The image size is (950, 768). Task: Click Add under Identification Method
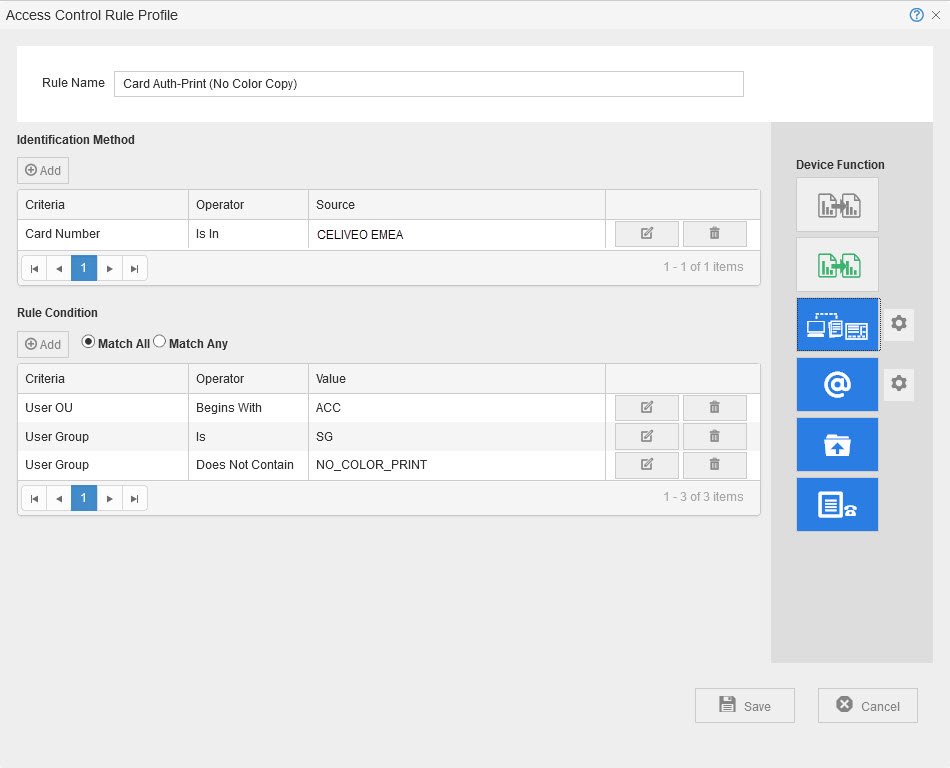pos(43,170)
